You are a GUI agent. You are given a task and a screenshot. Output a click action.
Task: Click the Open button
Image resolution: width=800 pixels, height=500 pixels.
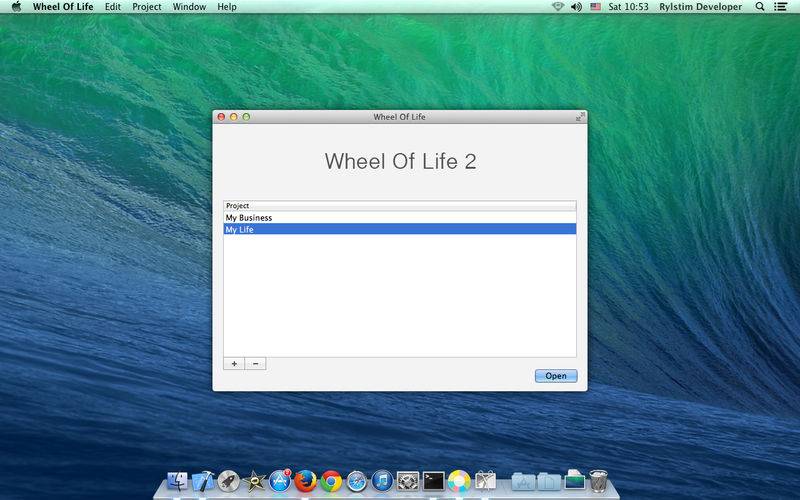[556, 376]
